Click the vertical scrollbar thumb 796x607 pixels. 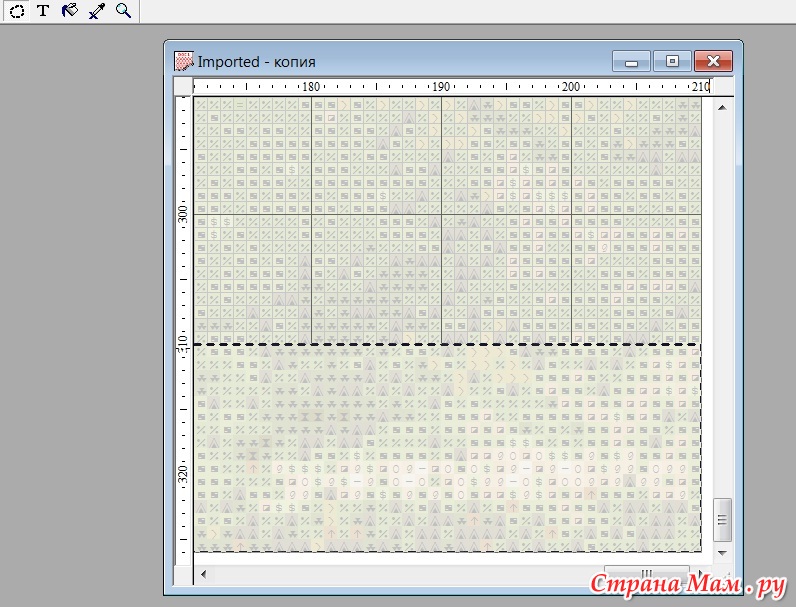(x=722, y=520)
